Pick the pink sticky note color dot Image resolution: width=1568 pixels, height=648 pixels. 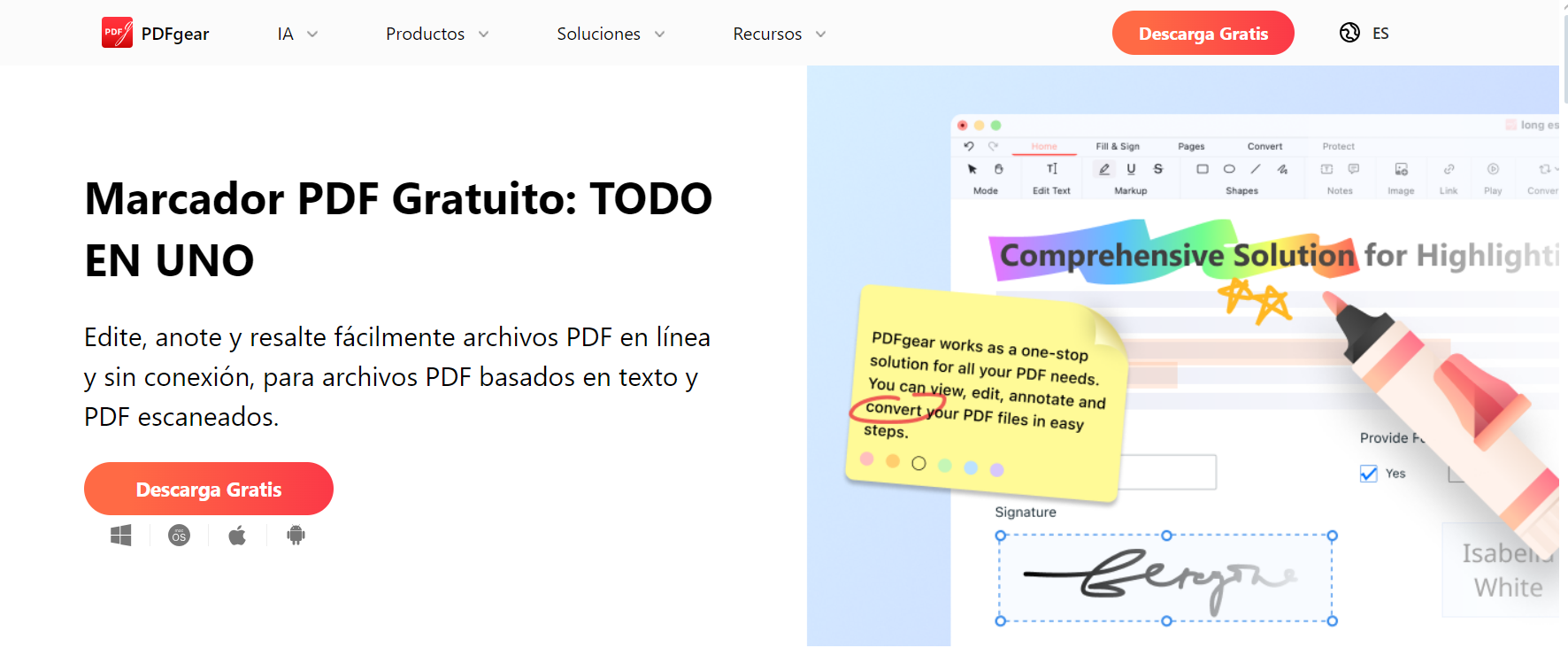tap(867, 459)
